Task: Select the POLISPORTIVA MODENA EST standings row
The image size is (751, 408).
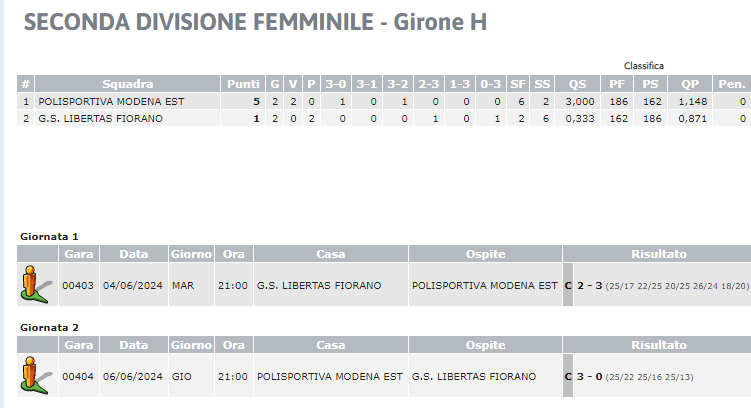Action: [384, 102]
